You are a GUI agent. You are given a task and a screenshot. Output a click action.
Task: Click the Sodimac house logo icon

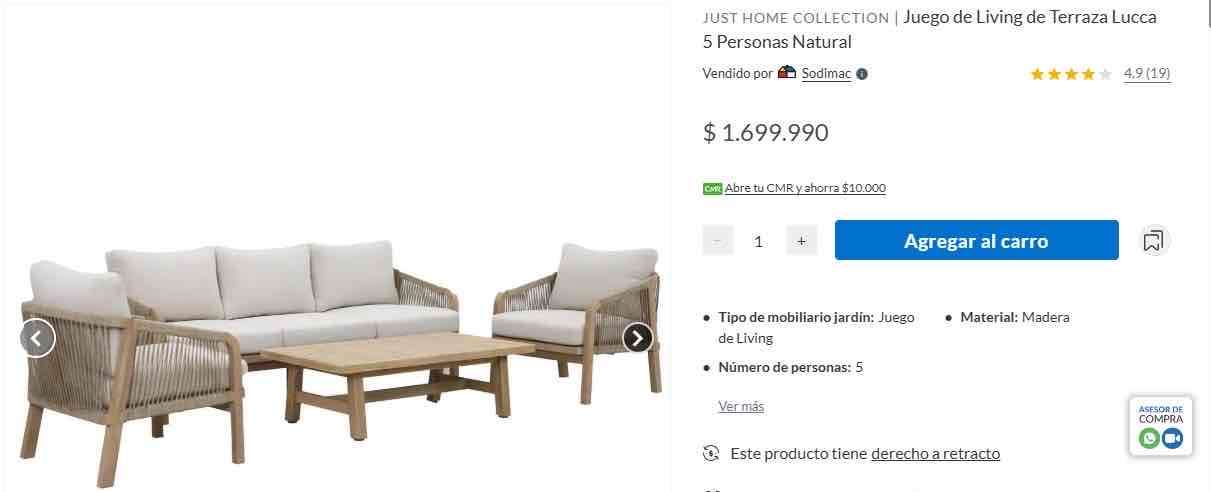(787, 73)
